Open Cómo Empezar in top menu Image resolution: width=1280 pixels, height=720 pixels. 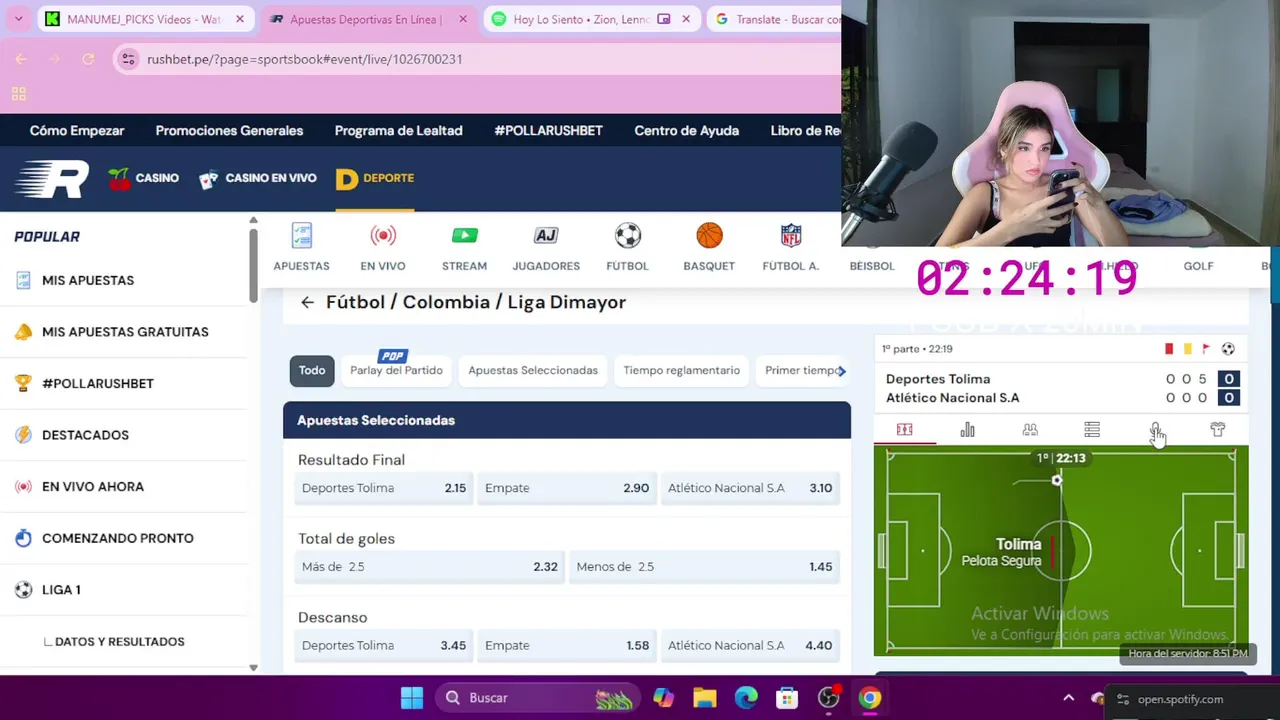click(x=77, y=131)
